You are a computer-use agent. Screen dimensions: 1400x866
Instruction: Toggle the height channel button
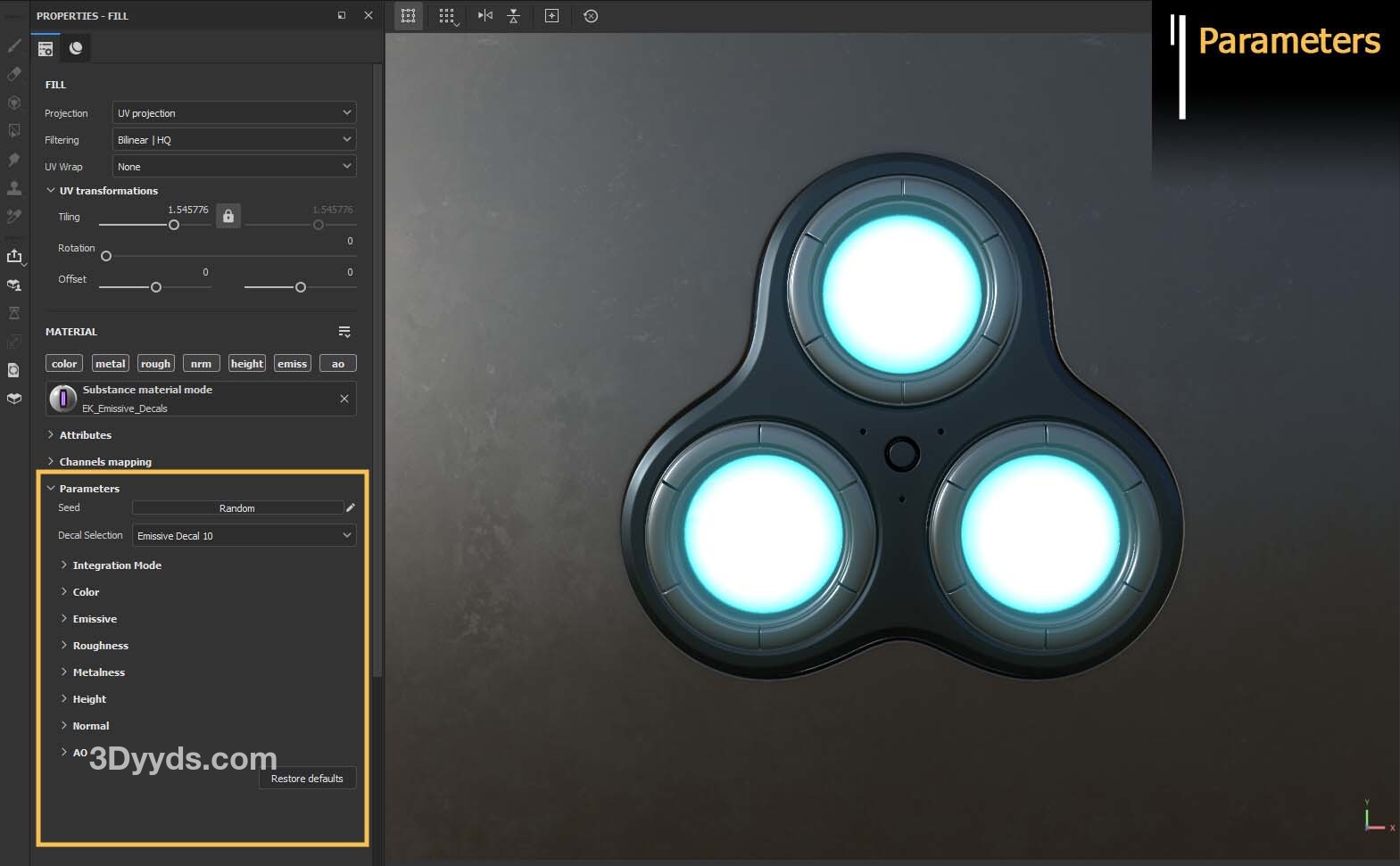[x=247, y=364]
